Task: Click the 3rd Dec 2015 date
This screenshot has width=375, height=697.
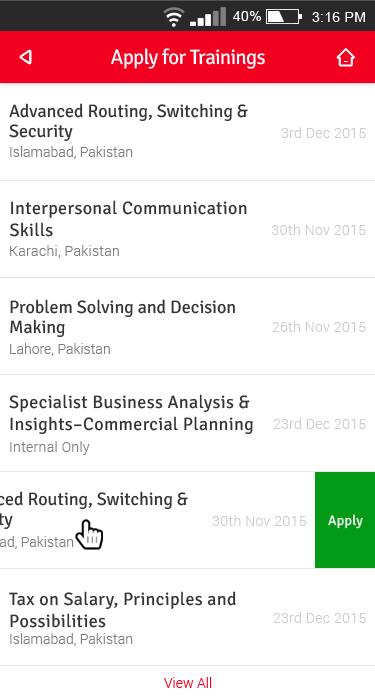Action: (x=323, y=133)
